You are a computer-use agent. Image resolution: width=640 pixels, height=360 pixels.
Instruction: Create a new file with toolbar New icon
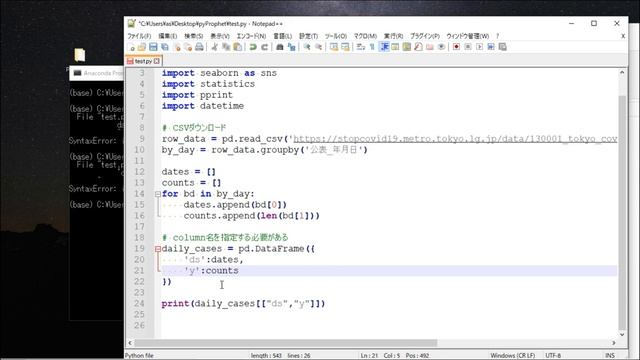coord(131,47)
